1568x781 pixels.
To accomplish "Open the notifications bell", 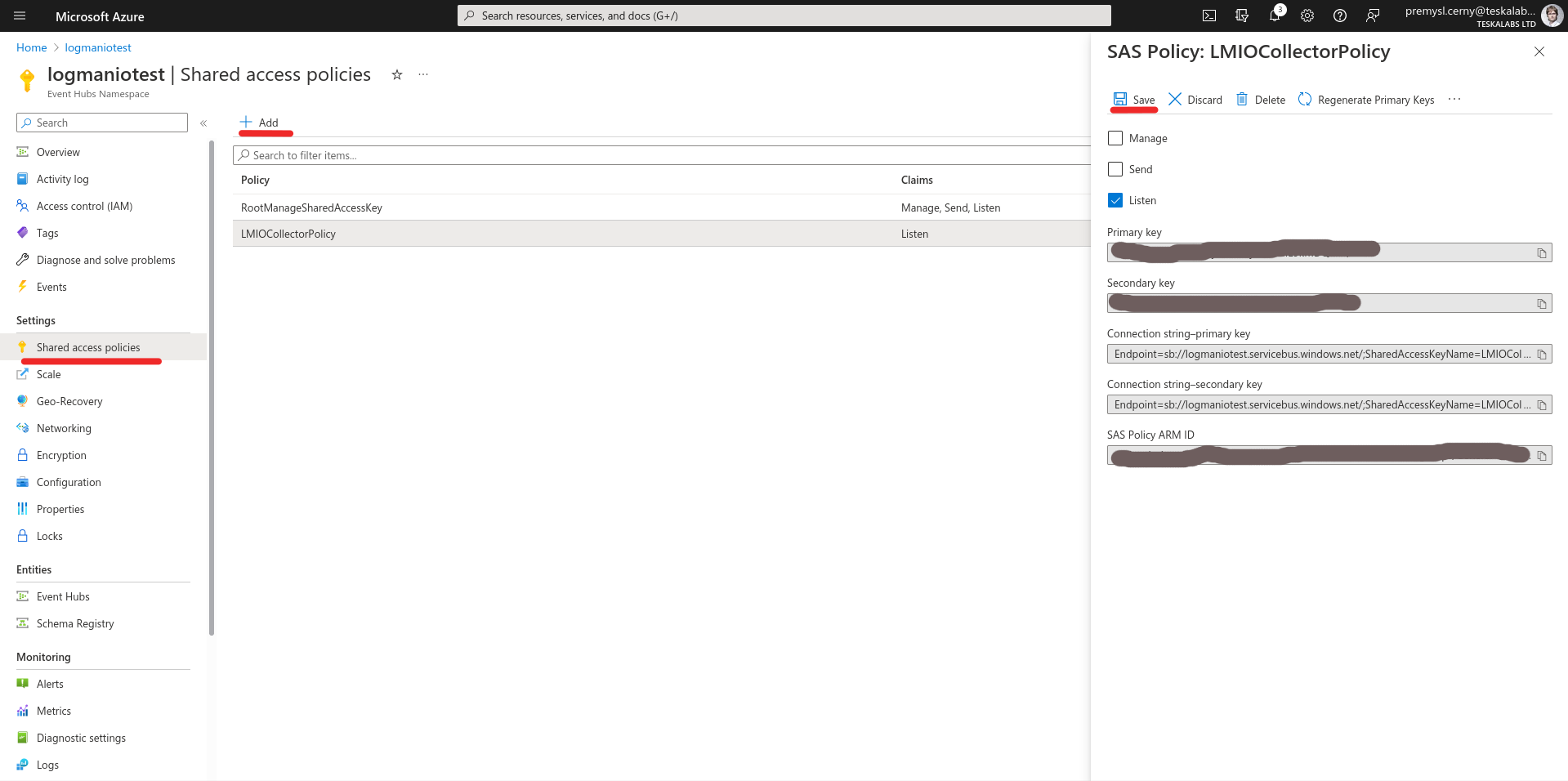I will (1275, 16).
